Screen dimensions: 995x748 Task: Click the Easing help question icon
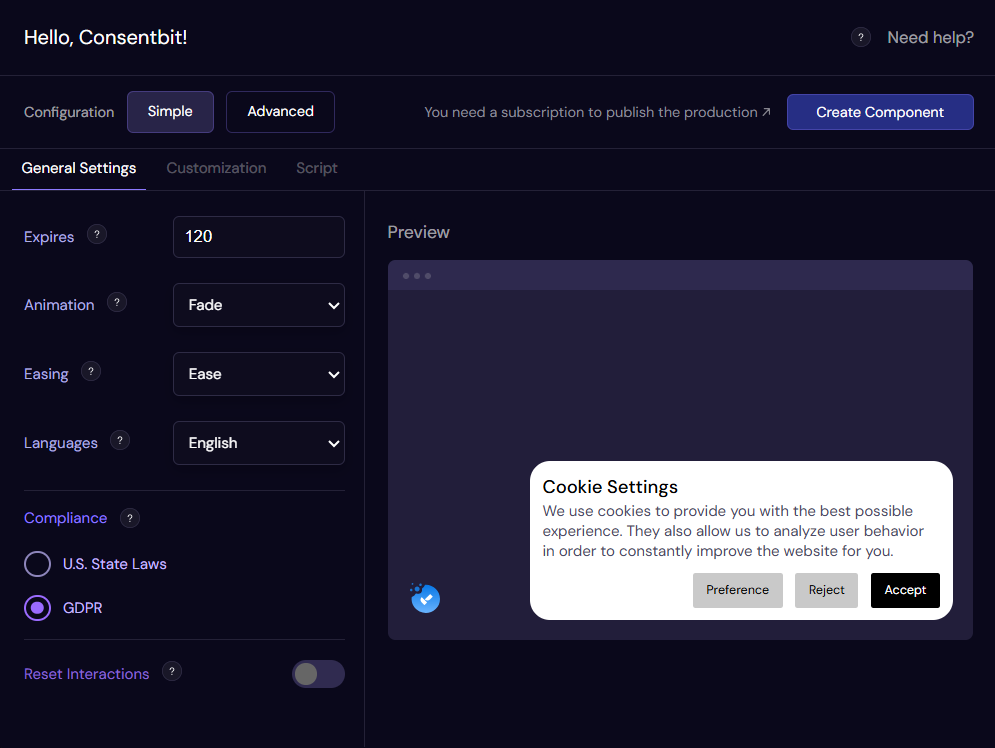91,372
